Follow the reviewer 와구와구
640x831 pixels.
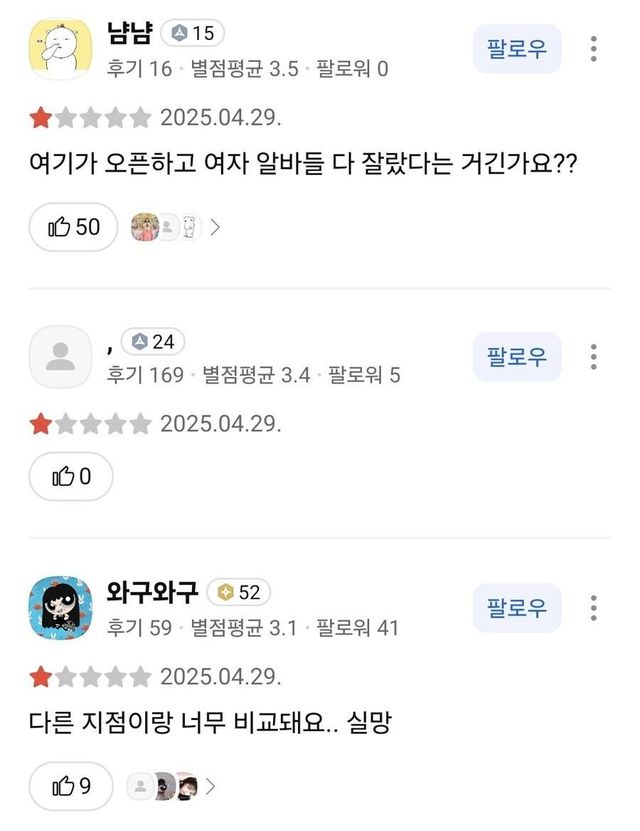click(516, 608)
